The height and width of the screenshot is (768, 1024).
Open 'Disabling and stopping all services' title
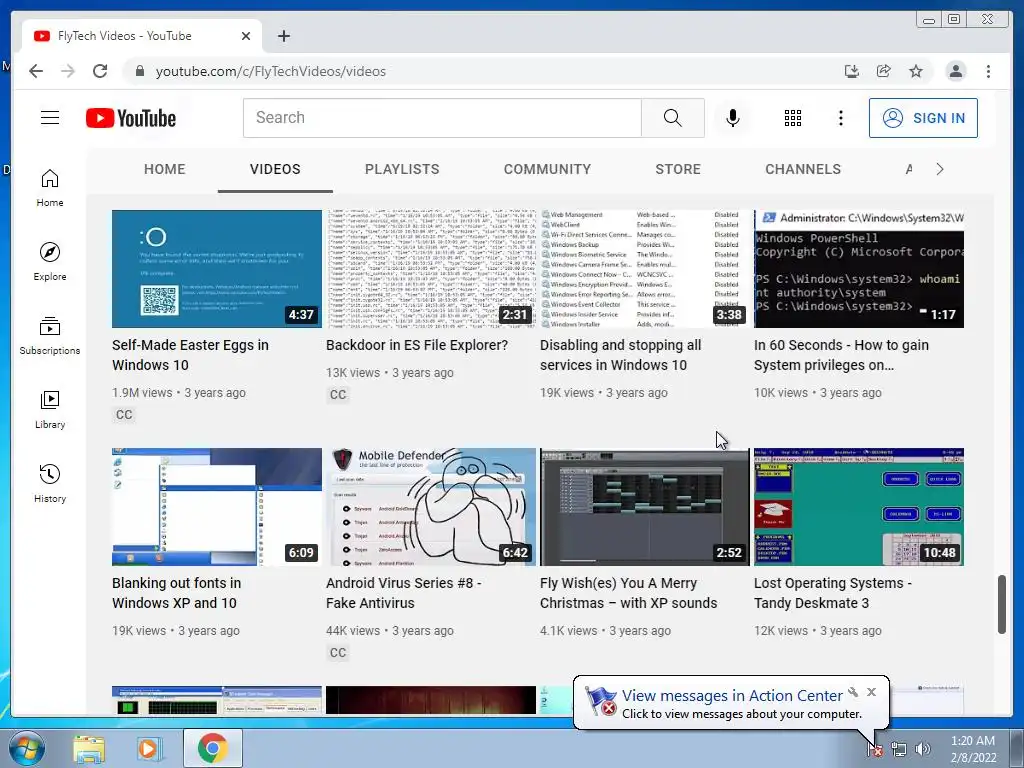(620, 355)
